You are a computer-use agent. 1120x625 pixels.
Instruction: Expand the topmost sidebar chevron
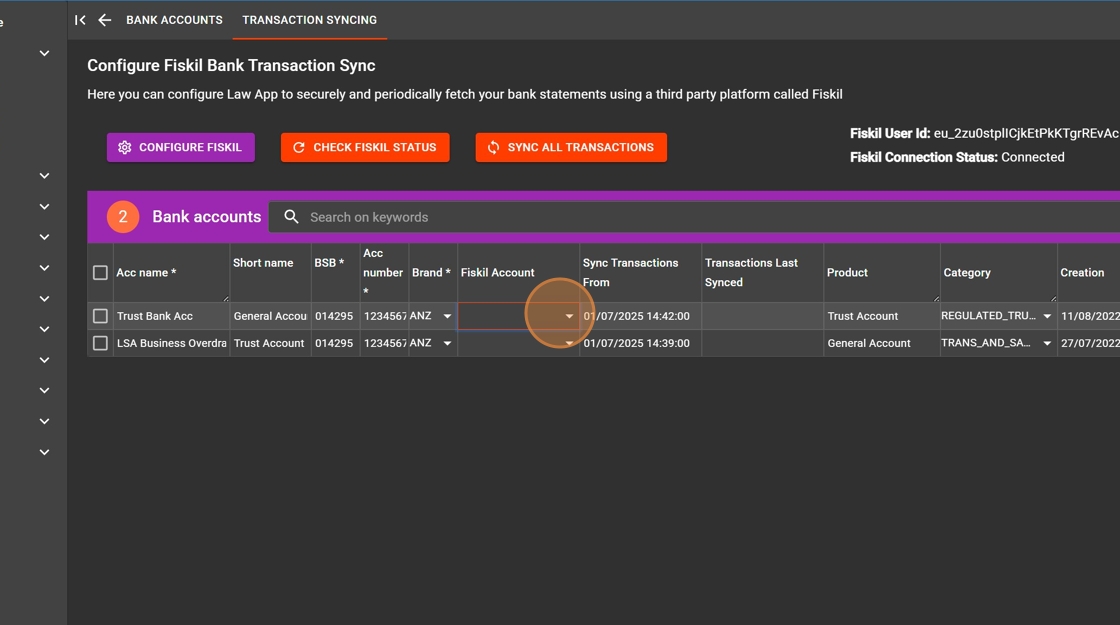pos(44,53)
